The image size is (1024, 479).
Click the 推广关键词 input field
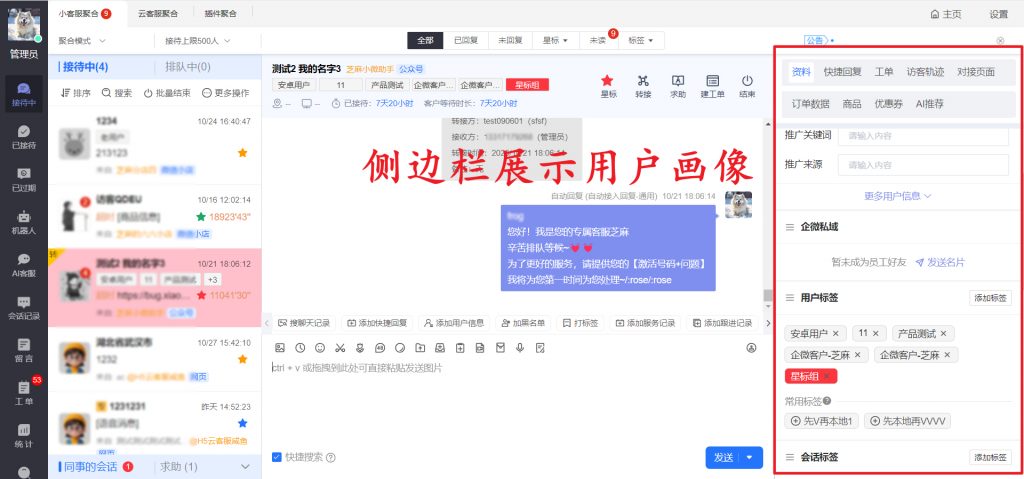(x=922, y=135)
